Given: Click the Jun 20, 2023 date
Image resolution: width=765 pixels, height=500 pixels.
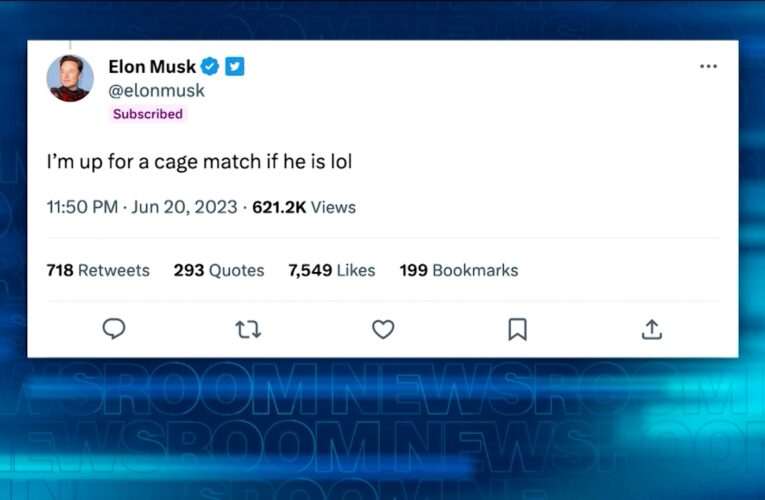Looking at the screenshot, I should [x=184, y=208].
